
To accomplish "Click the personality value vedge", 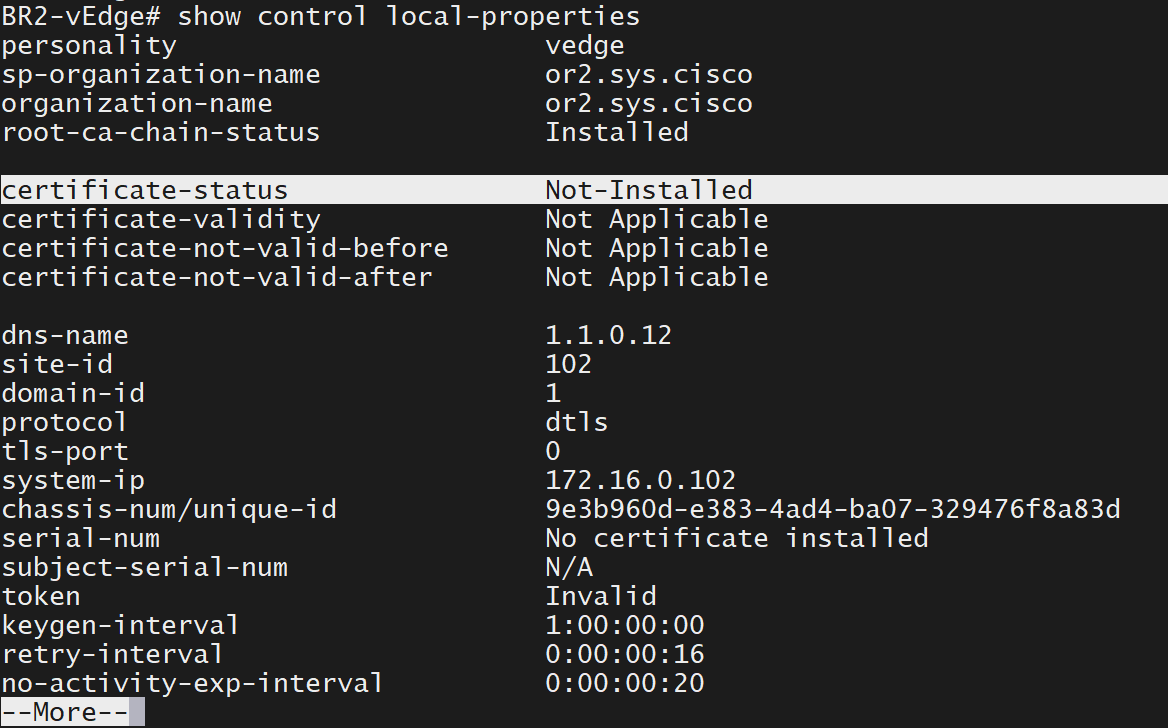I will (x=584, y=45).
